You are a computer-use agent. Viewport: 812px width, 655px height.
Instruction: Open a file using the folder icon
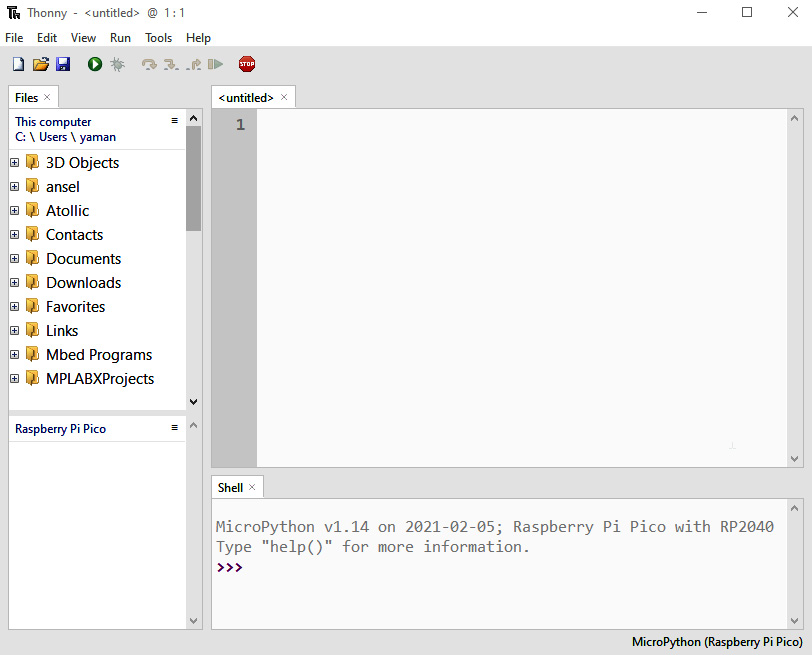40,64
